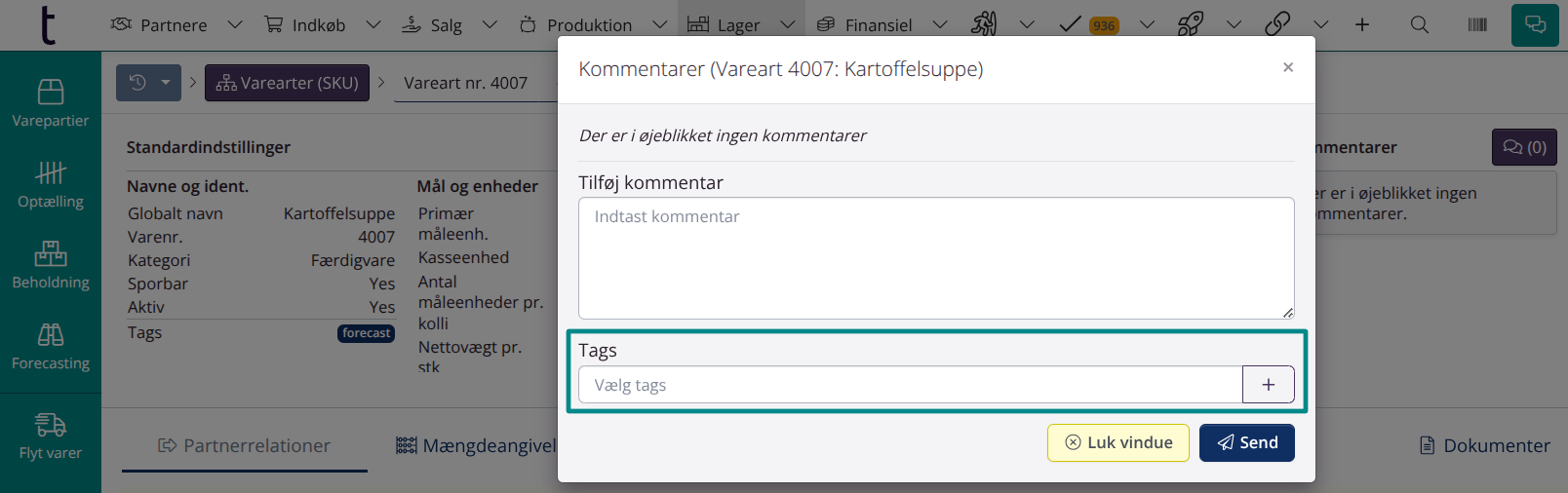
Task: Click the rocket icon
Action: coord(1191,24)
